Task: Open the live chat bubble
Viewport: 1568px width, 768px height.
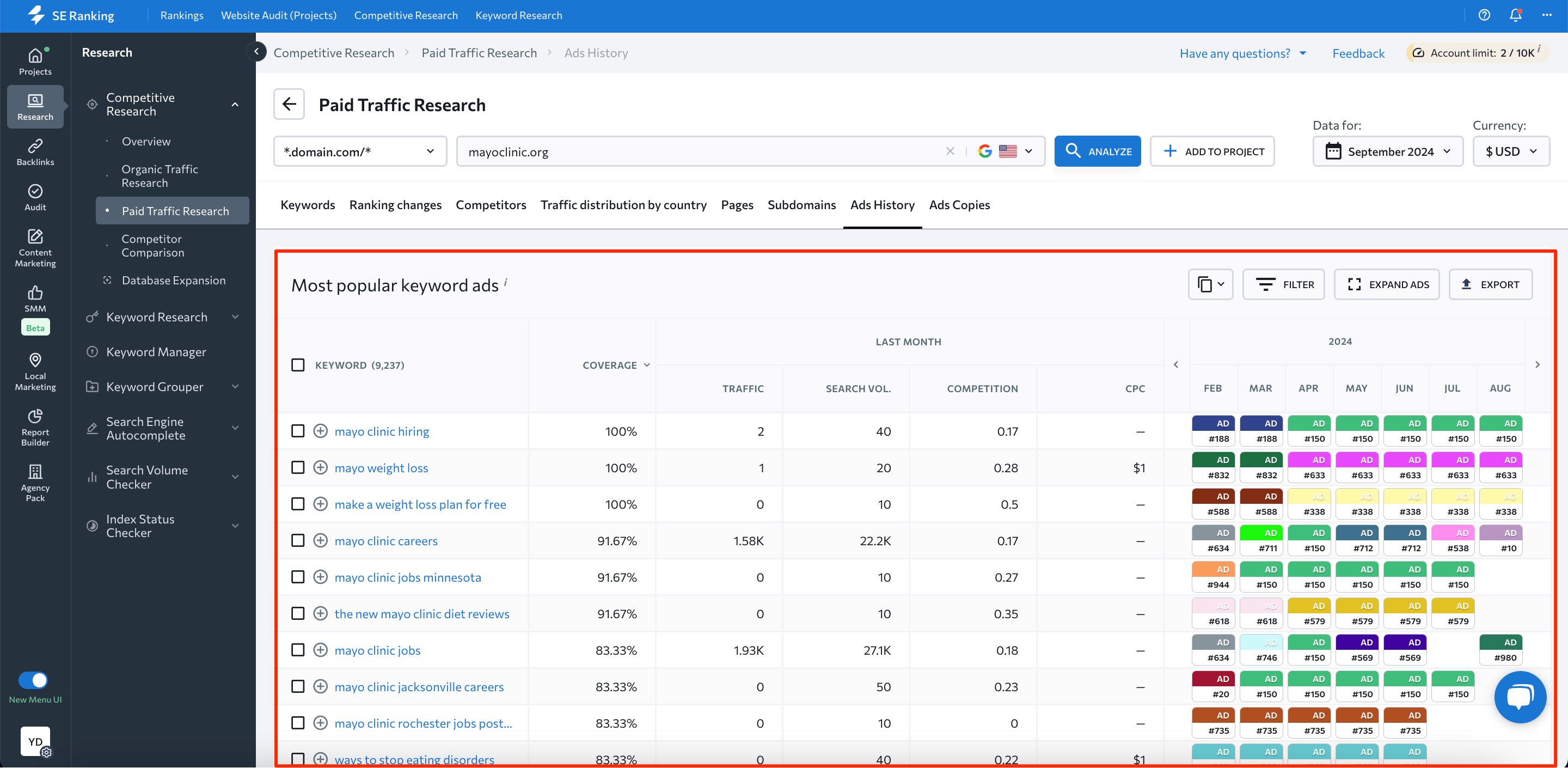Action: click(1520, 697)
